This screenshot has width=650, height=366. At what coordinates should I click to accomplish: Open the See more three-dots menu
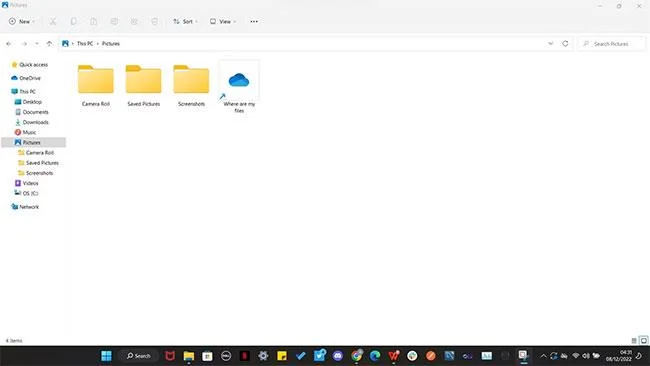[x=254, y=22]
